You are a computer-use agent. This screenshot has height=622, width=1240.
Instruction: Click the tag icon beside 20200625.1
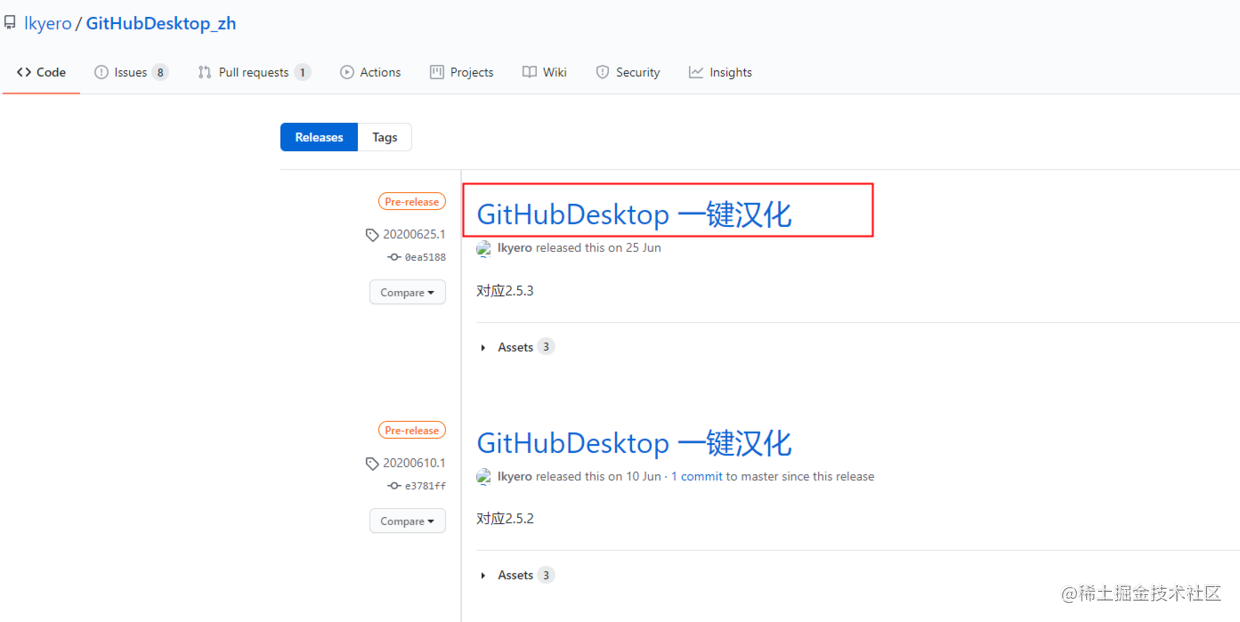(371, 234)
